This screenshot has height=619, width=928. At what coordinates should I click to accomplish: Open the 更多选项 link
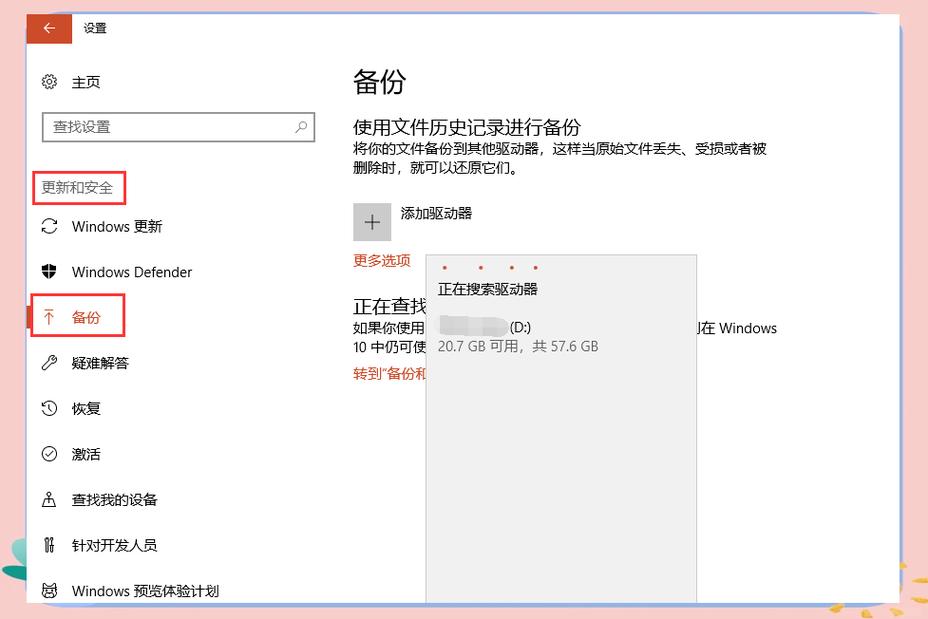[x=382, y=260]
